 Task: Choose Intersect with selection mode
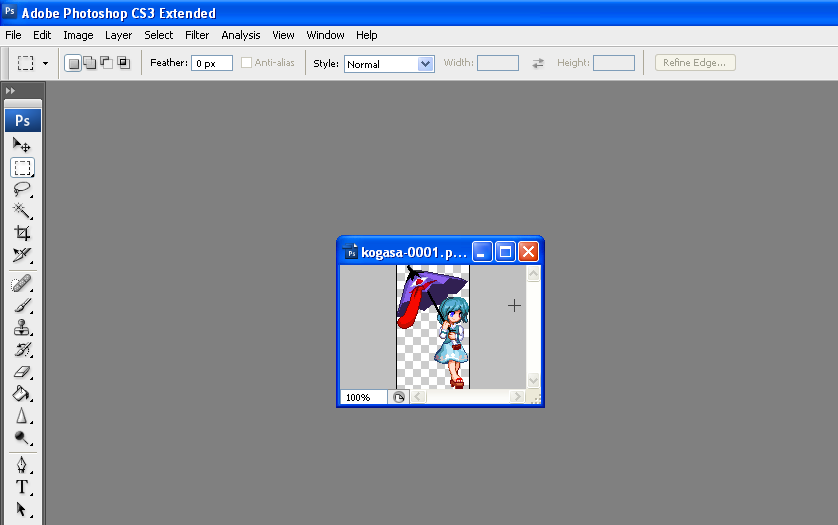pos(123,63)
